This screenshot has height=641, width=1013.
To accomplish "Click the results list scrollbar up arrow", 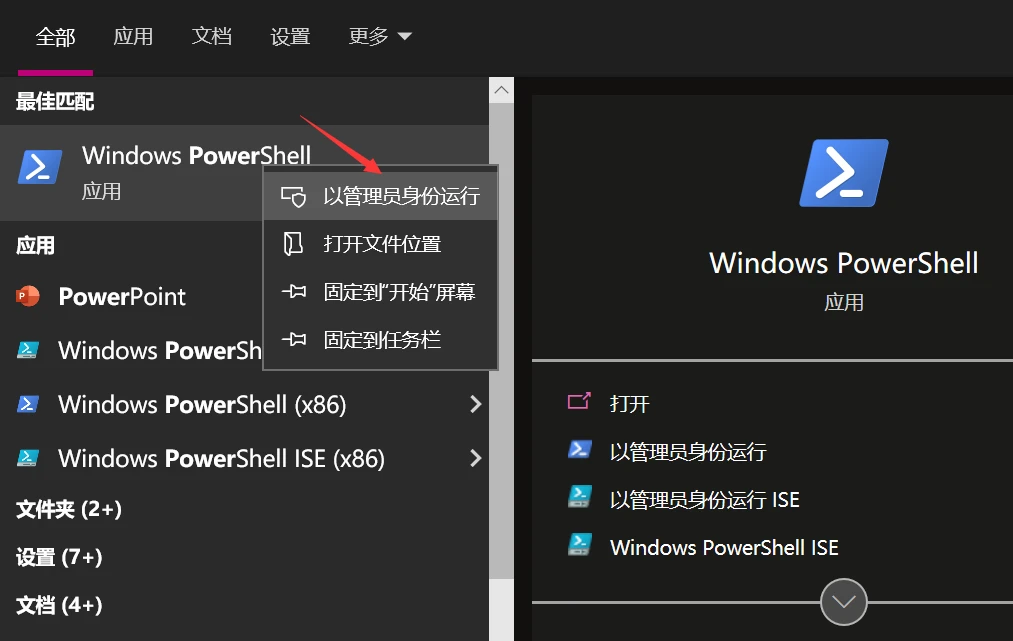I will pyautogui.click(x=501, y=90).
